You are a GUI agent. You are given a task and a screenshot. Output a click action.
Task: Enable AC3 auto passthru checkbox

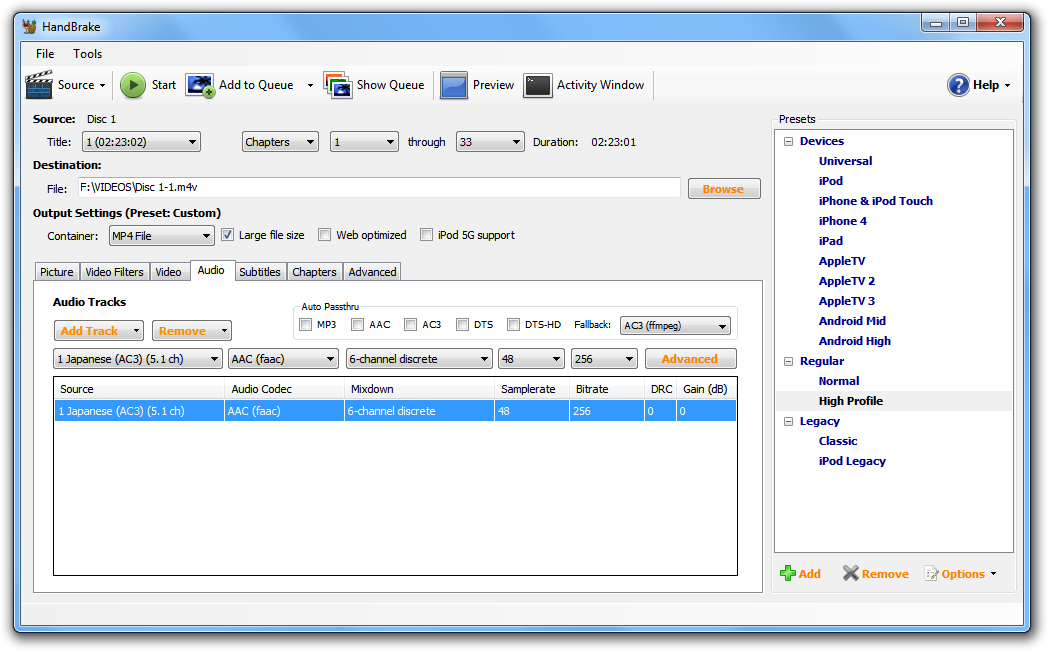[x=411, y=324]
